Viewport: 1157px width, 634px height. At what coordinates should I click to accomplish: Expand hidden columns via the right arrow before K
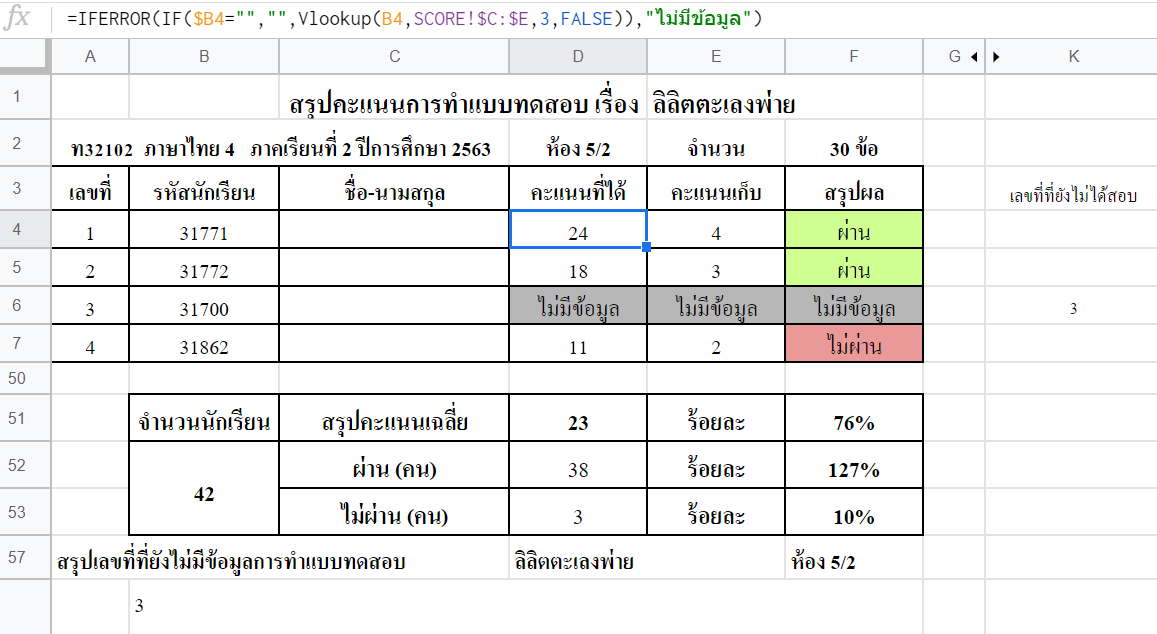pos(994,57)
